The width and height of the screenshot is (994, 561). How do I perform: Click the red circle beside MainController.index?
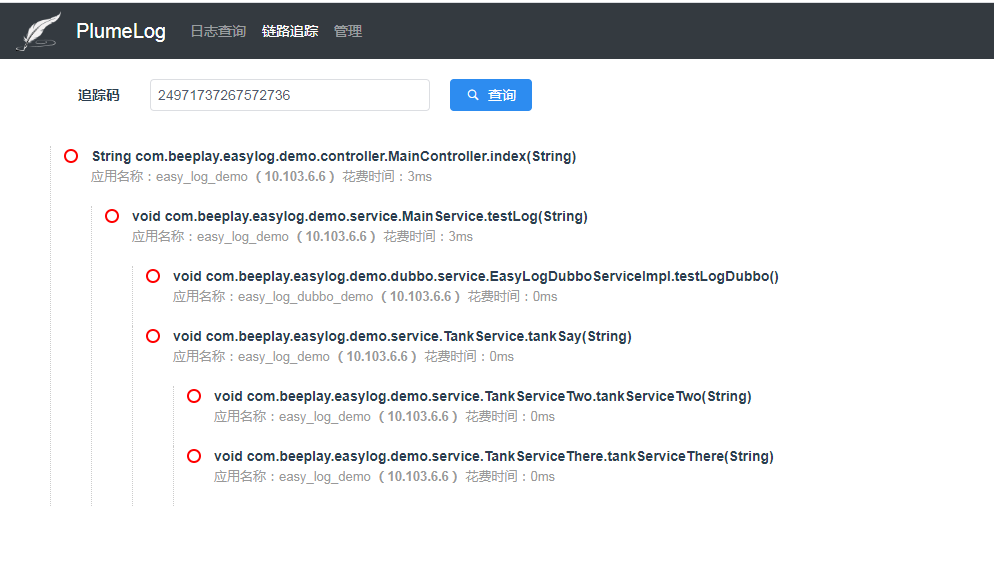pos(71,156)
